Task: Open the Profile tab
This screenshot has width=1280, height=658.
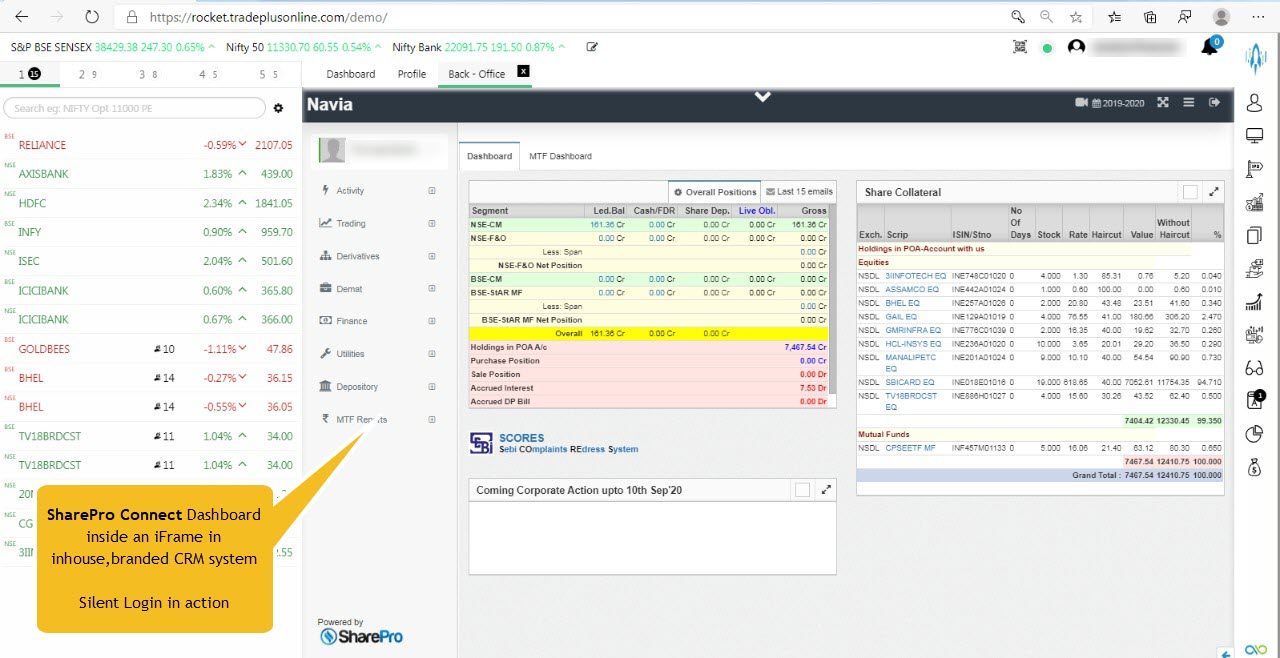Action: click(411, 74)
